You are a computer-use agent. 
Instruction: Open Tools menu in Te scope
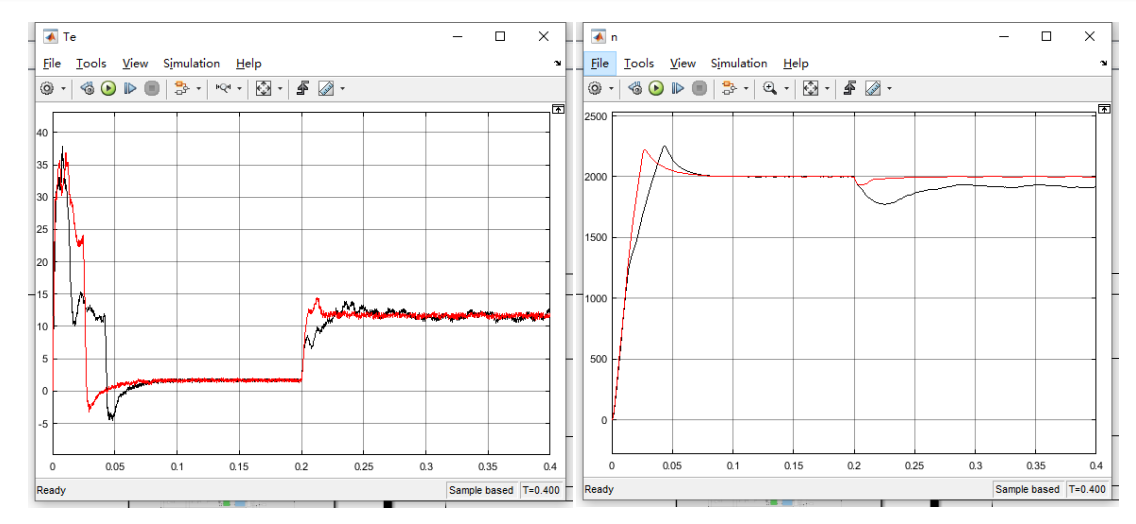pyautogui.click(x=91, y=64)
